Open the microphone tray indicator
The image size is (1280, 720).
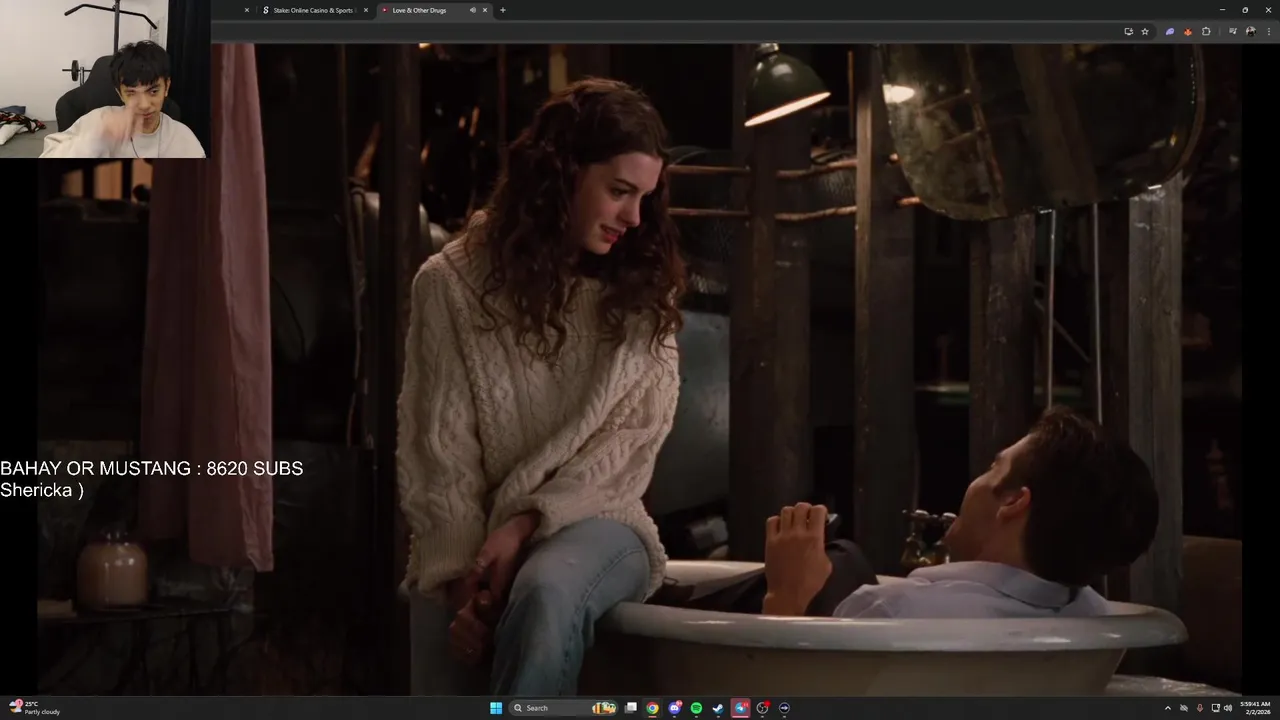[1199, 708]
